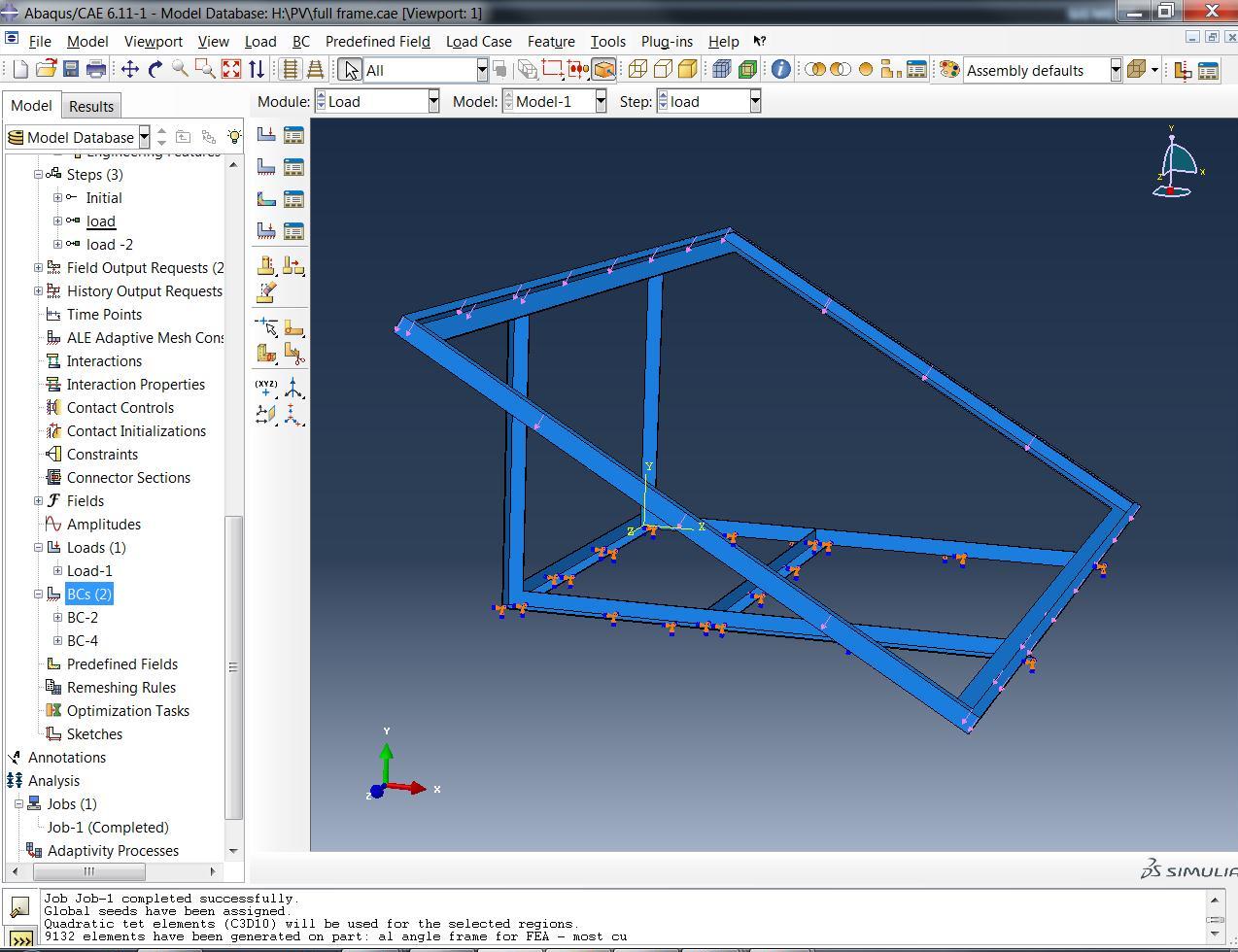Click the Save Model Database icon
Screen dimensions: 1238x952
(x=70, y=69)
